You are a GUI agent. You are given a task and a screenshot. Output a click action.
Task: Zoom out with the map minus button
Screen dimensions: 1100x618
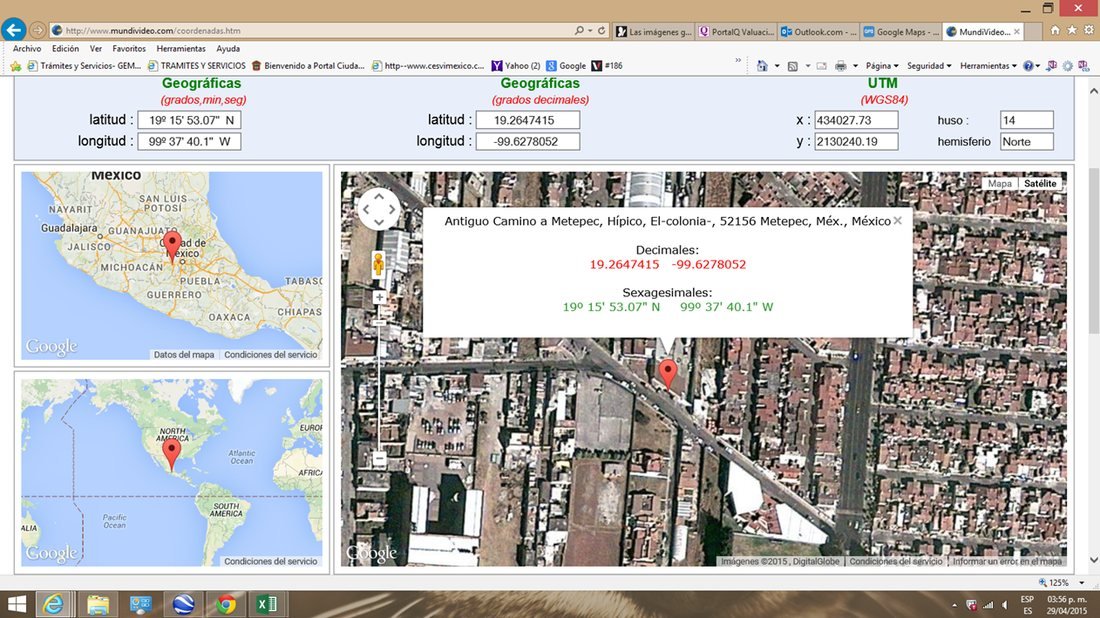pyautogui.click(x=379, y=459)
